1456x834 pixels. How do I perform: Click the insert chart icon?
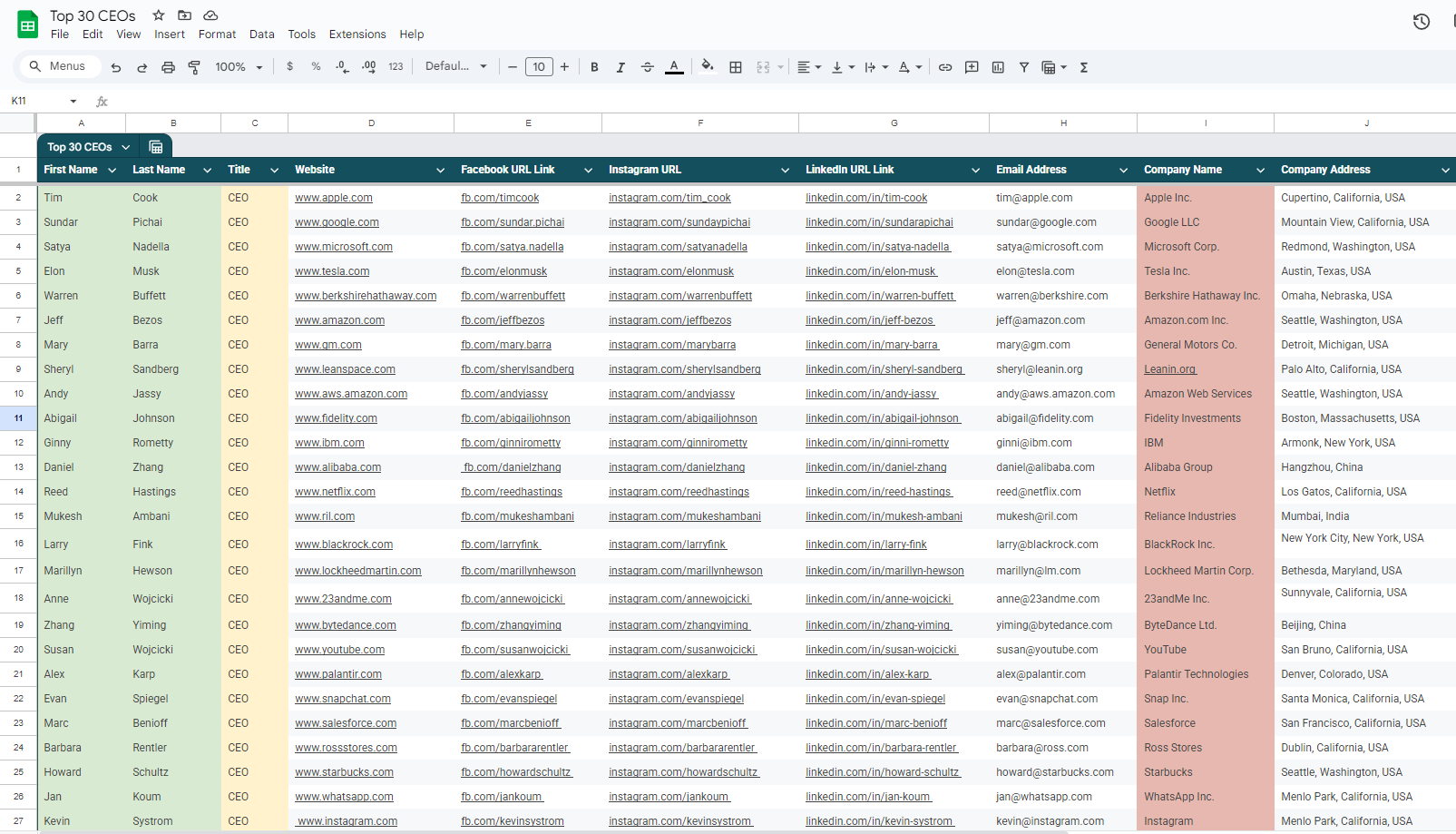(998, 67)
